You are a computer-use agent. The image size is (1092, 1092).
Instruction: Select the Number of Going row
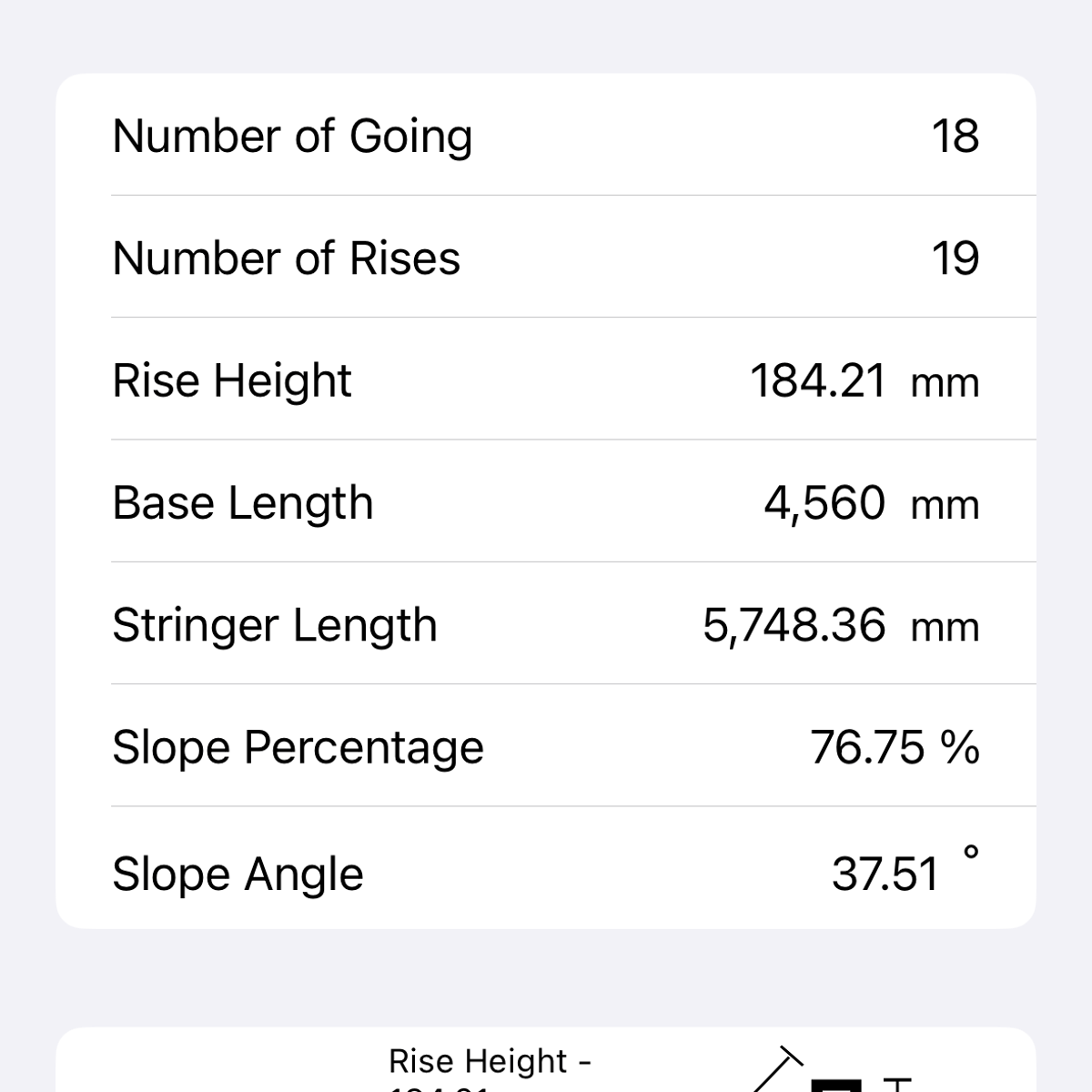[546, 135]
